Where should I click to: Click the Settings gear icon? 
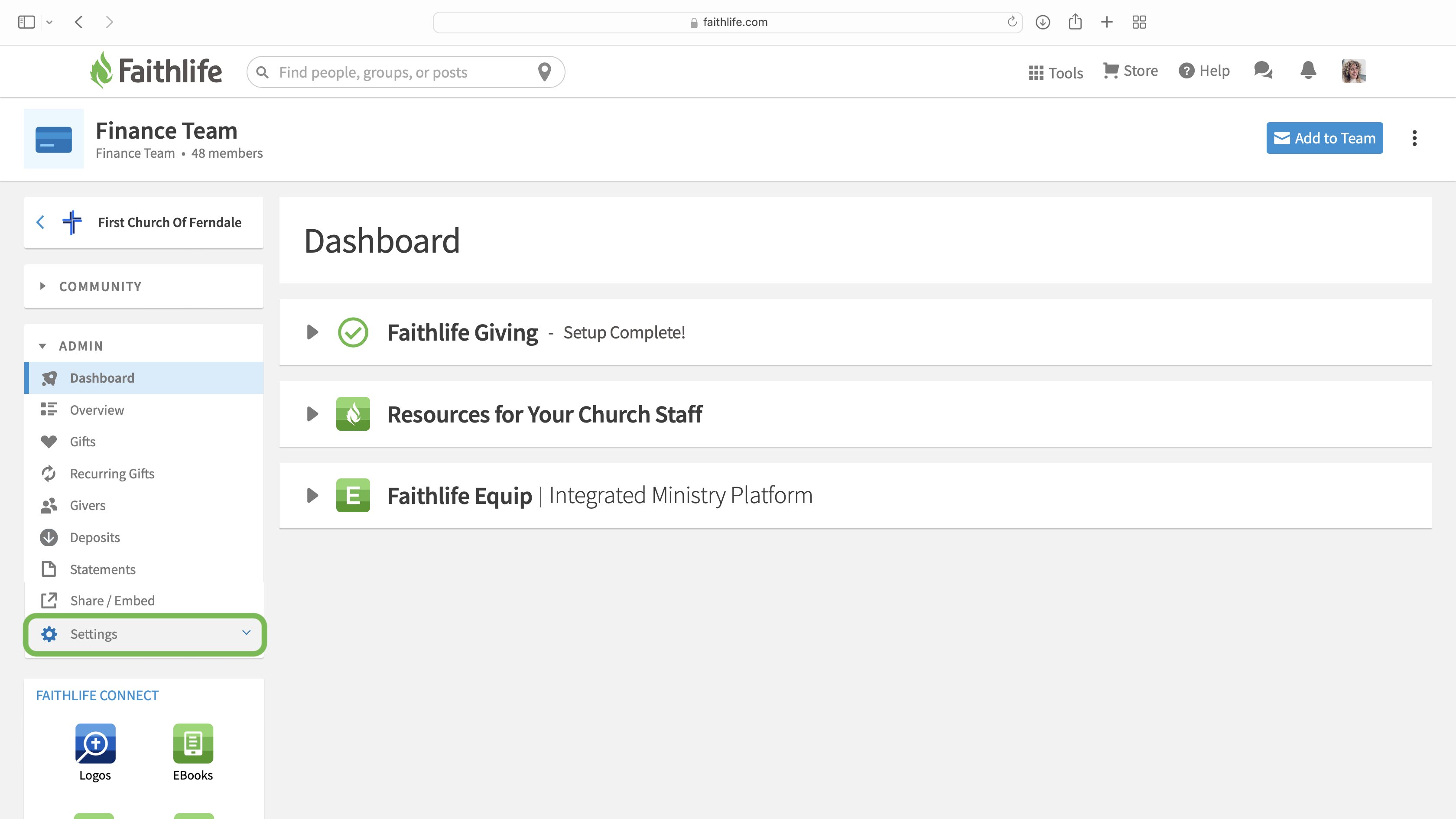[x=49, y=634]
